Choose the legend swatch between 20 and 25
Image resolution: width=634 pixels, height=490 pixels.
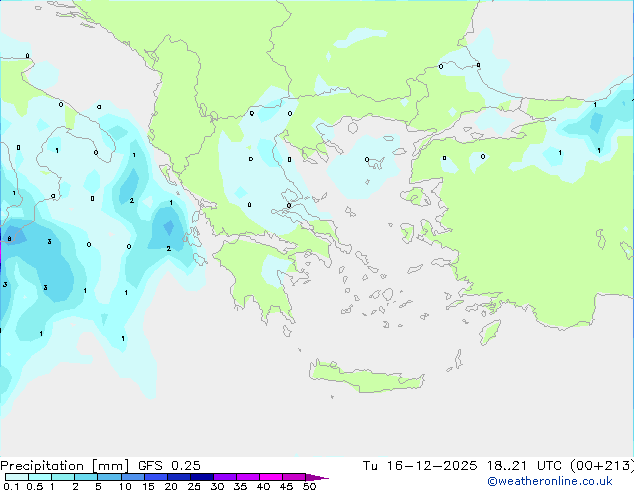178,477
